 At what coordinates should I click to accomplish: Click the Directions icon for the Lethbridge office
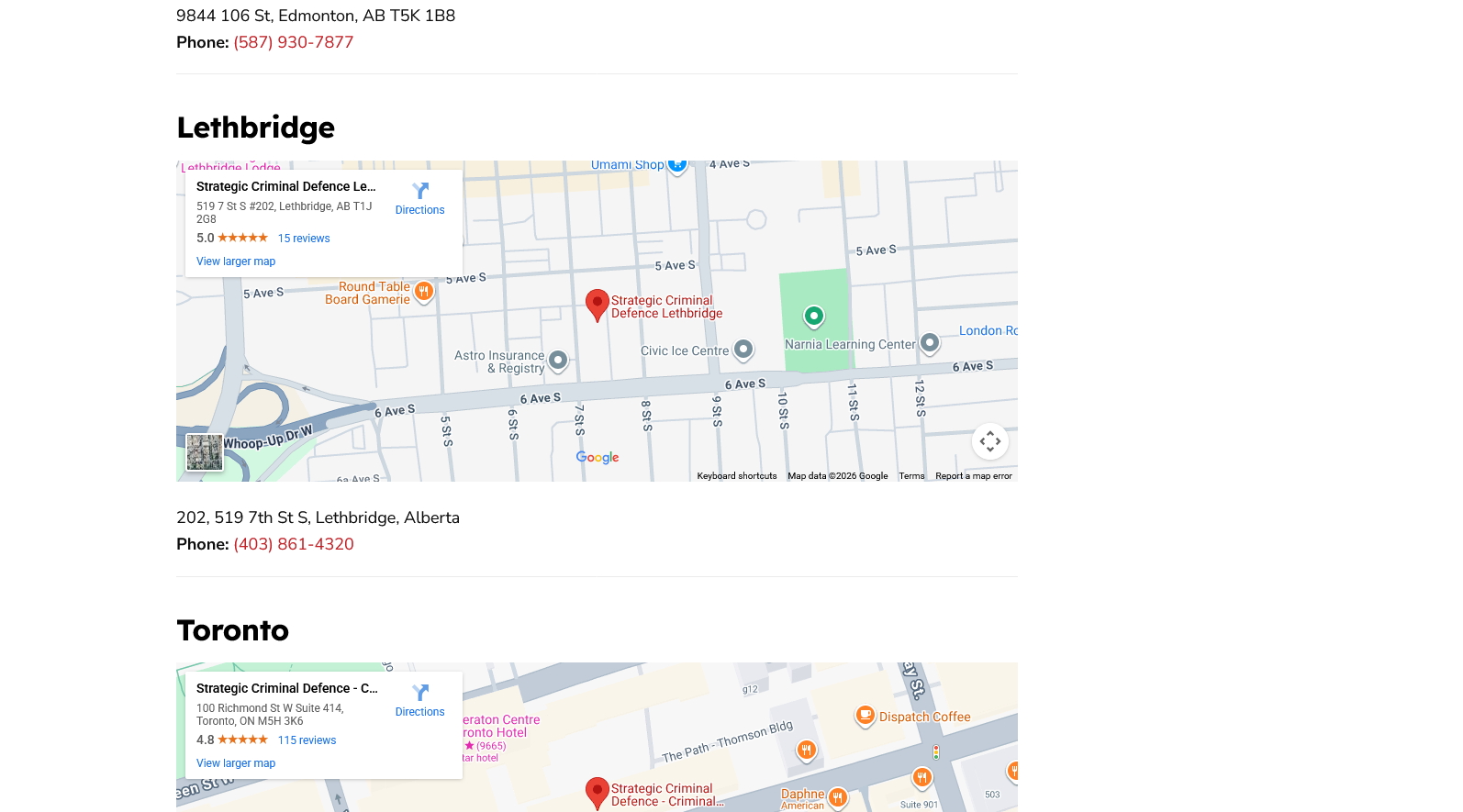pos(420,191)
